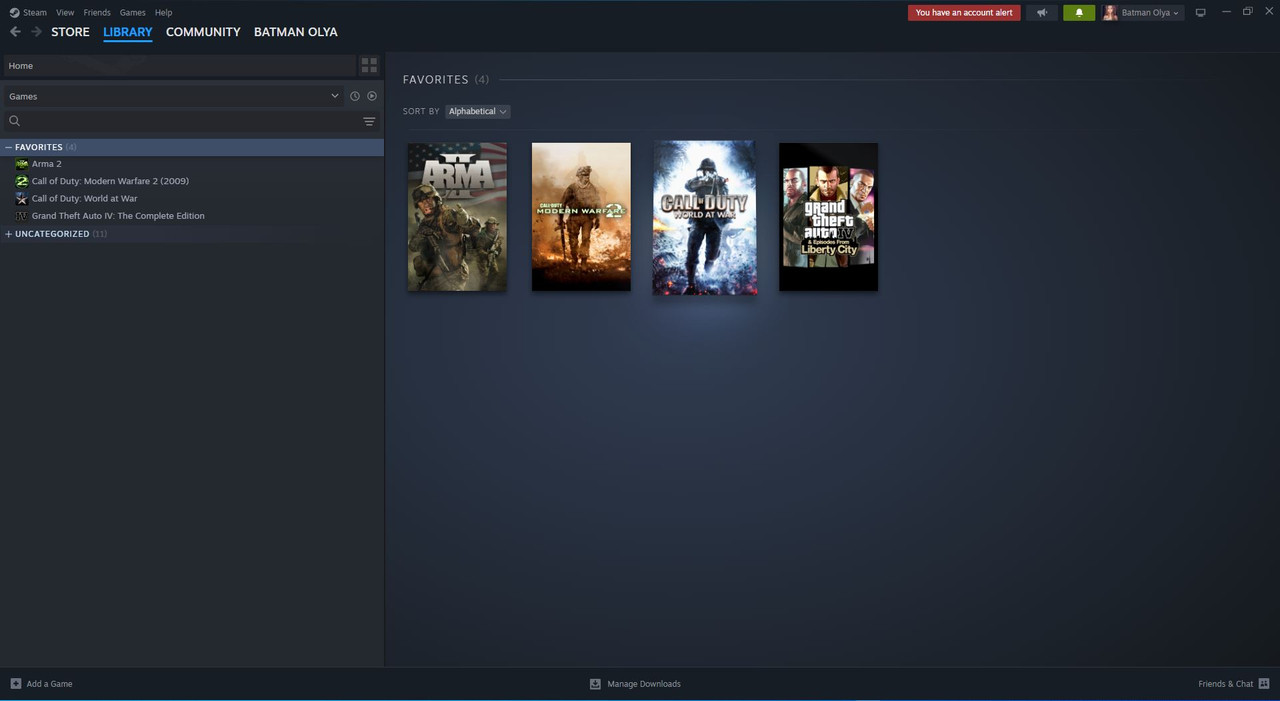Switch to the LIBRARY tab
This screenshot has height=701, width=1280.
pos(128,32)
